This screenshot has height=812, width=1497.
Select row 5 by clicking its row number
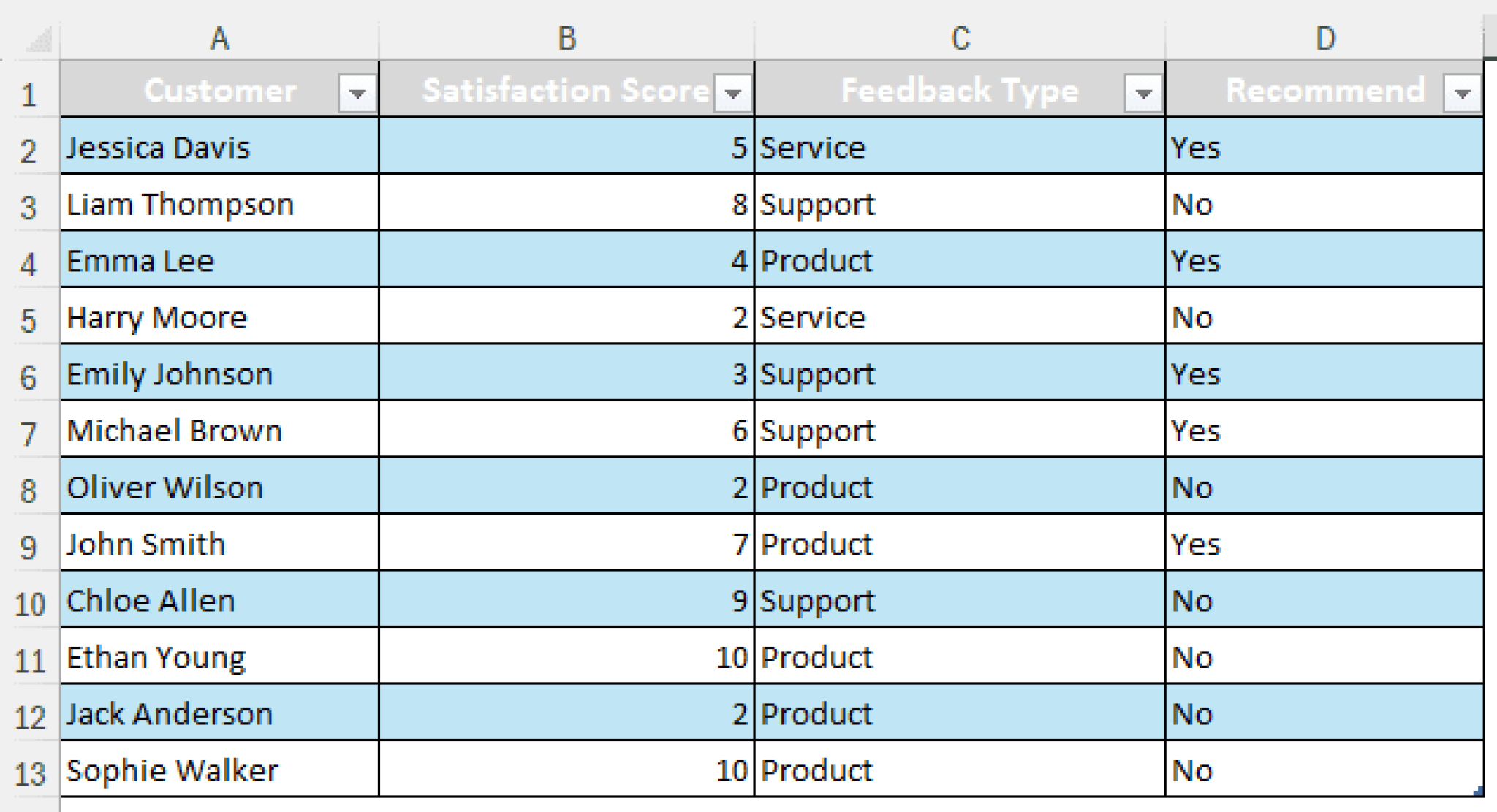point(28,317)
